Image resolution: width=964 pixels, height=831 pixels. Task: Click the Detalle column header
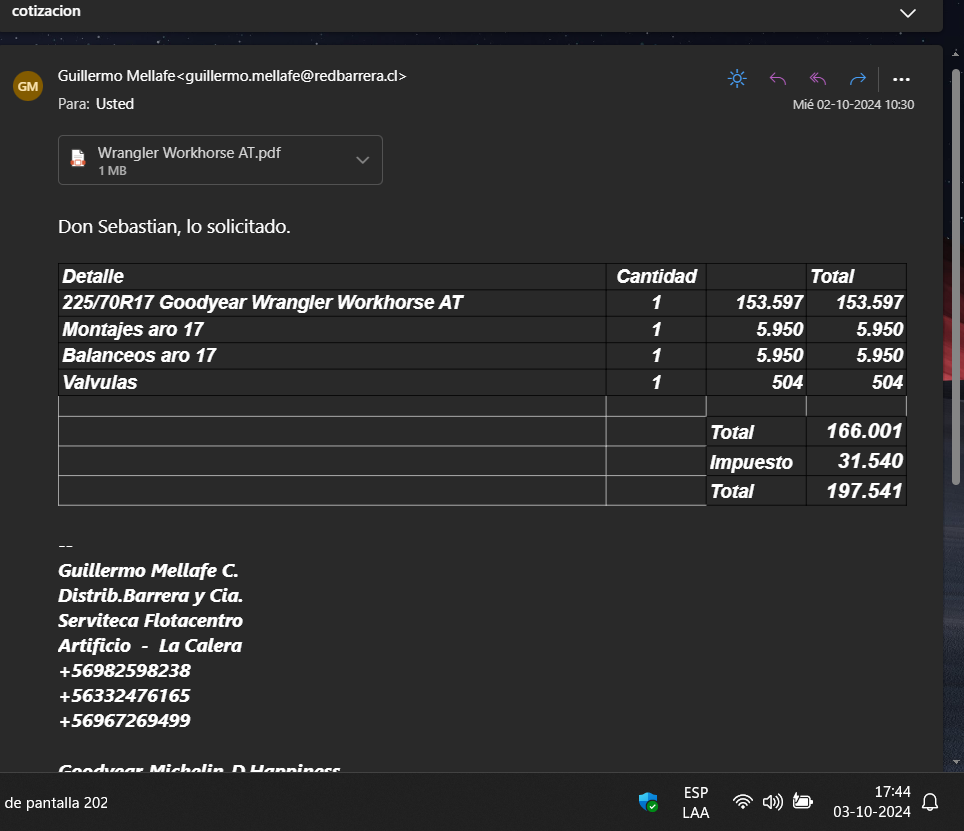332,277
